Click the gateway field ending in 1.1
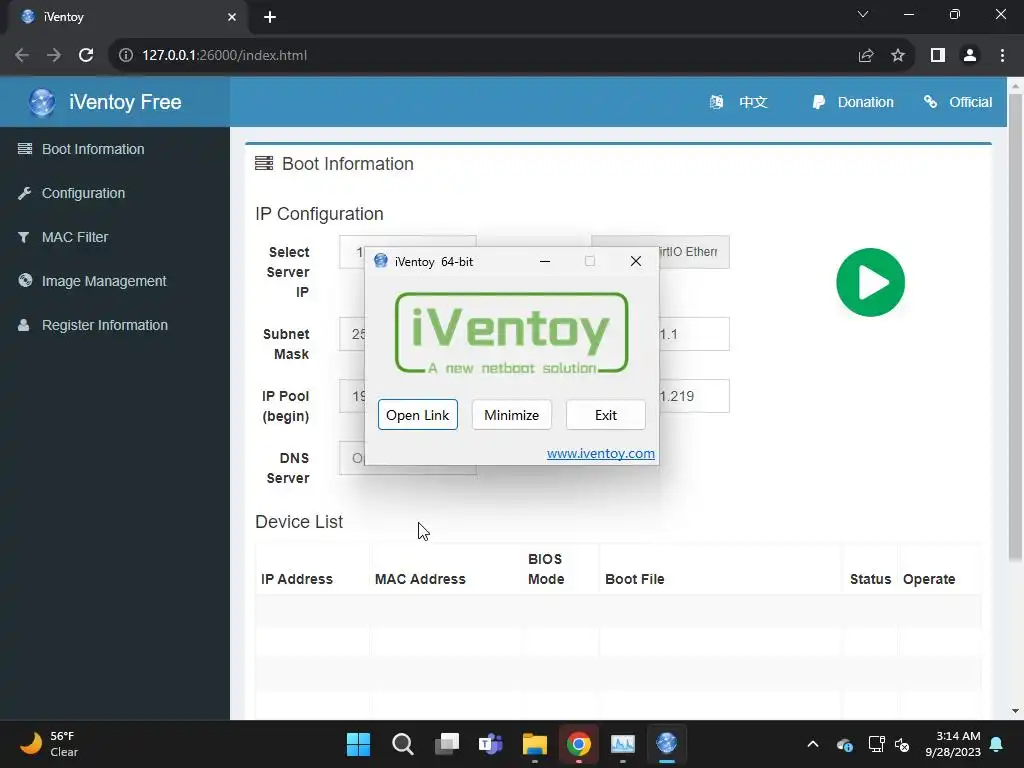 pyautogui.click(x=694, y=334)
